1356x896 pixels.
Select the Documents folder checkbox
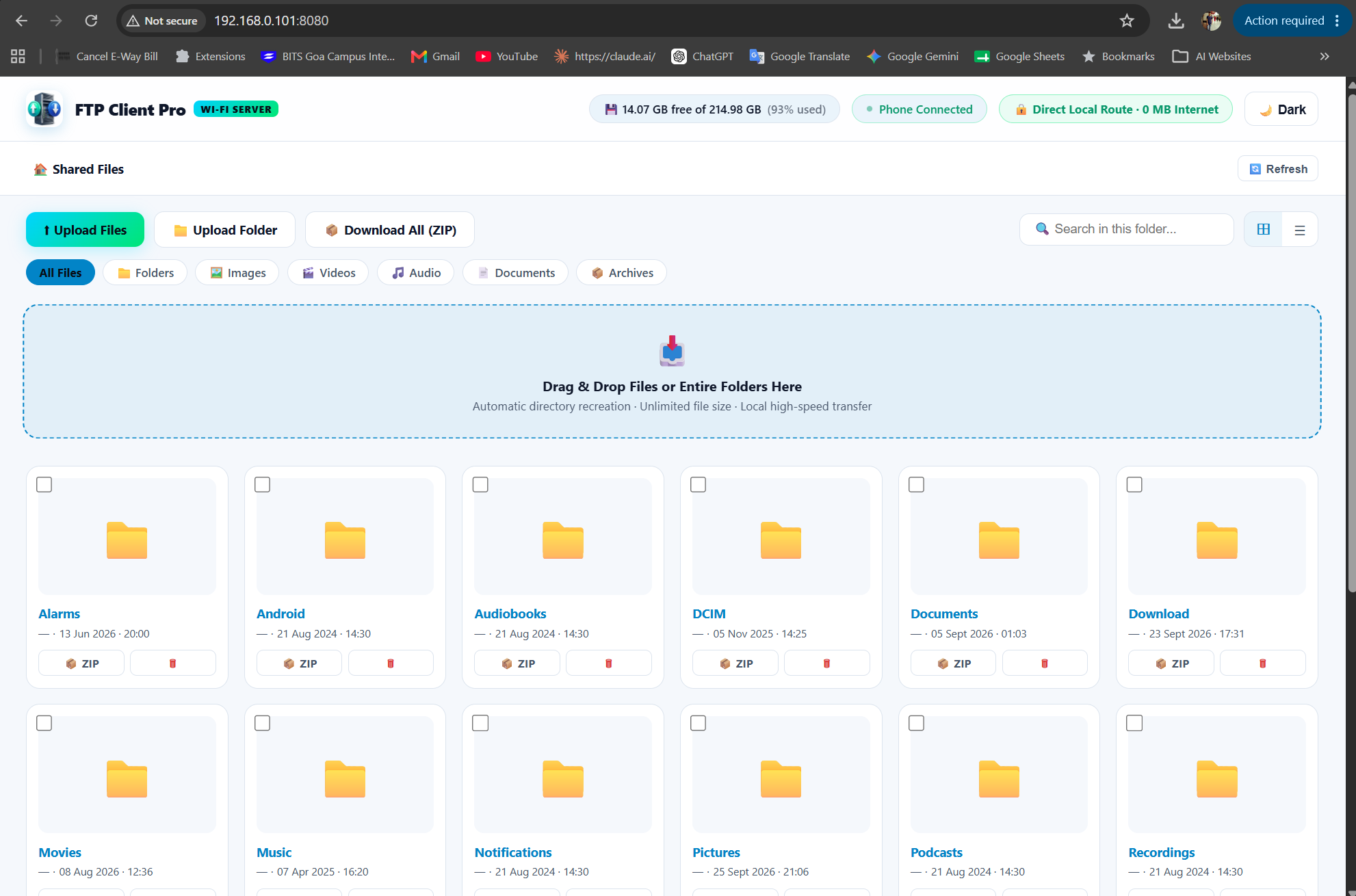[x=916, y=485]
